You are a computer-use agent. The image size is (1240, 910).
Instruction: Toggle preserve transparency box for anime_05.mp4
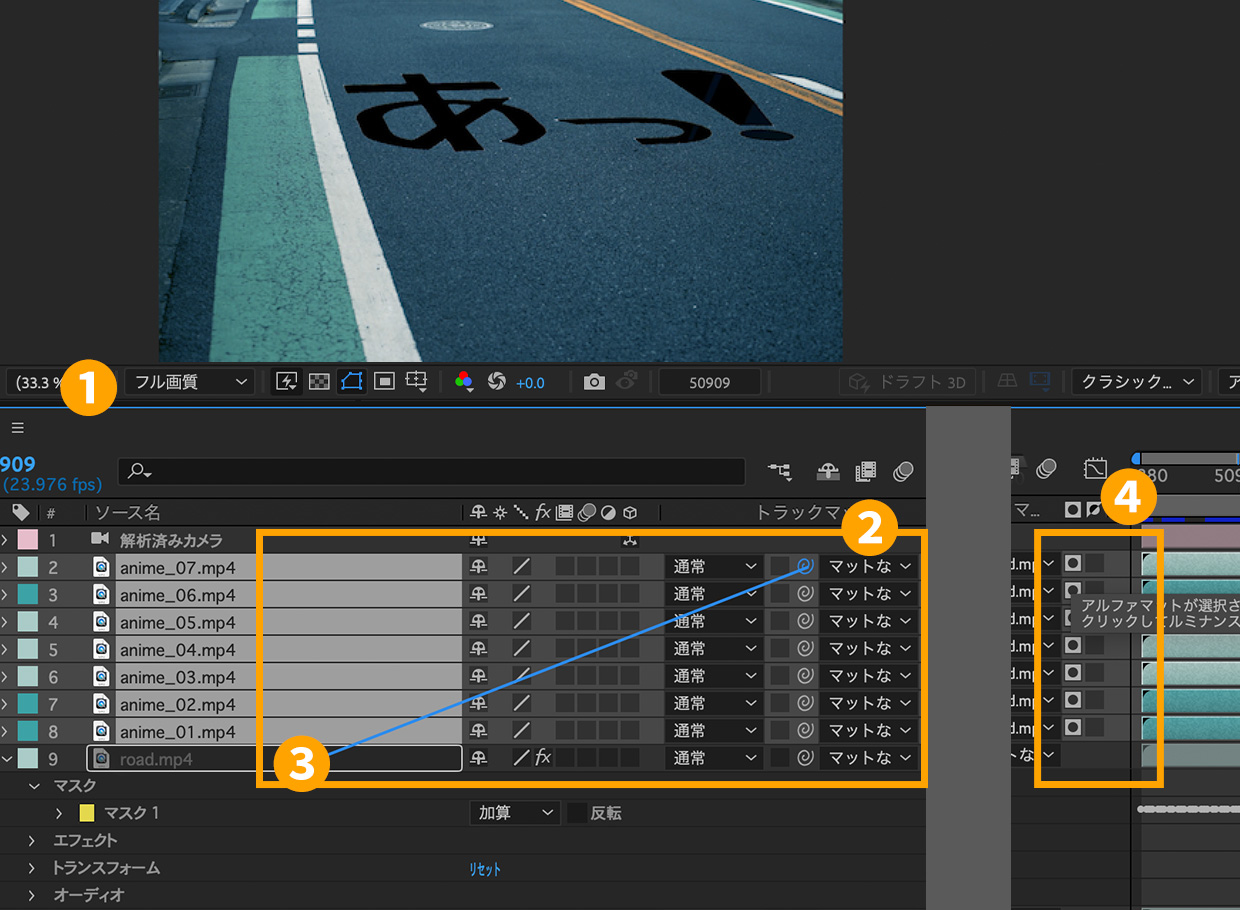[780, 621]
